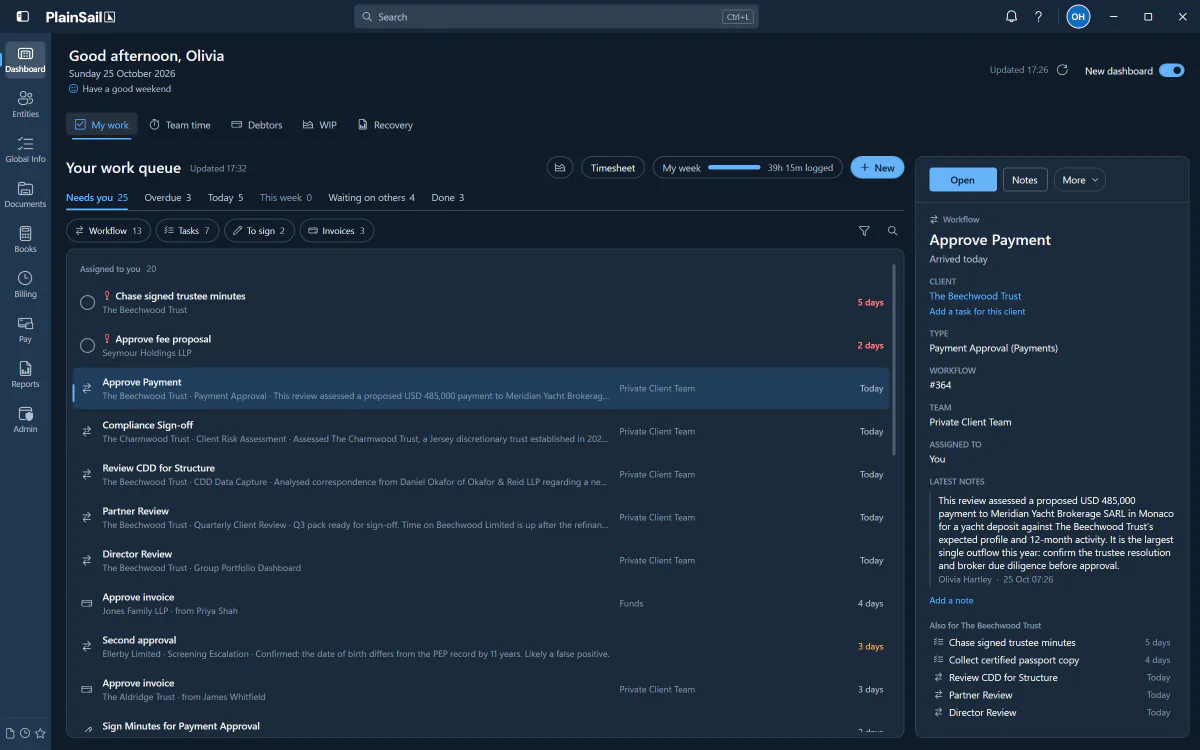Click the history clock icon at sidebar bottom
Viewport: 1200px width, 750px height.
tap(25, 733)
